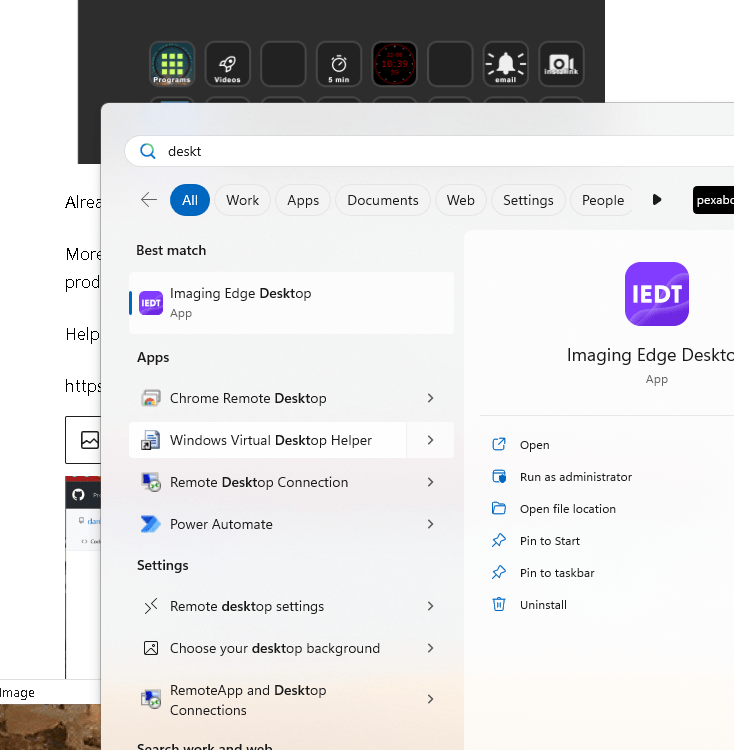Screen dimensions: 734x750
Task: Click the empty deck button before email
Action: click(x=450, y=64)
